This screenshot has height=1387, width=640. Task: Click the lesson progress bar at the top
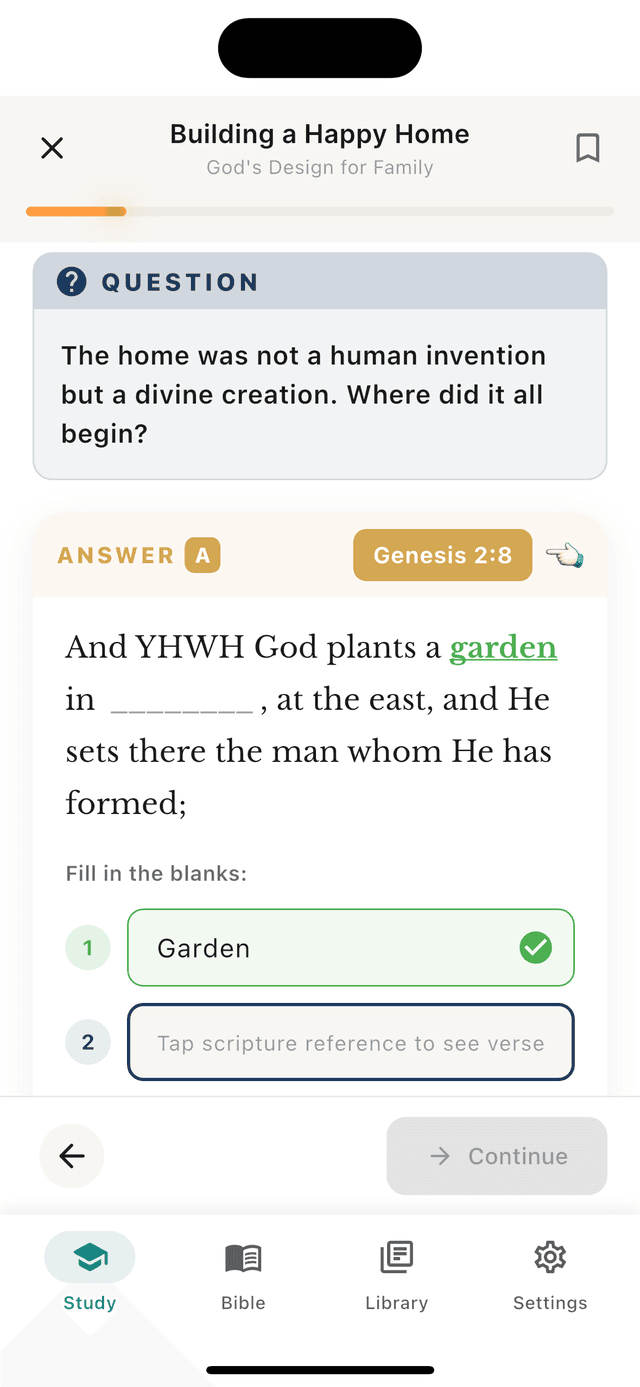[320, 211]
